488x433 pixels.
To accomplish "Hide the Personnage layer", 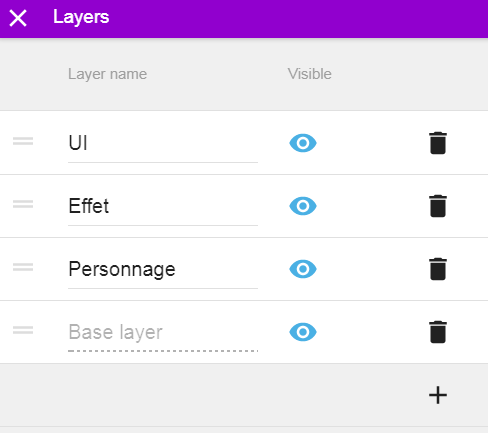I will coord(303,269).
